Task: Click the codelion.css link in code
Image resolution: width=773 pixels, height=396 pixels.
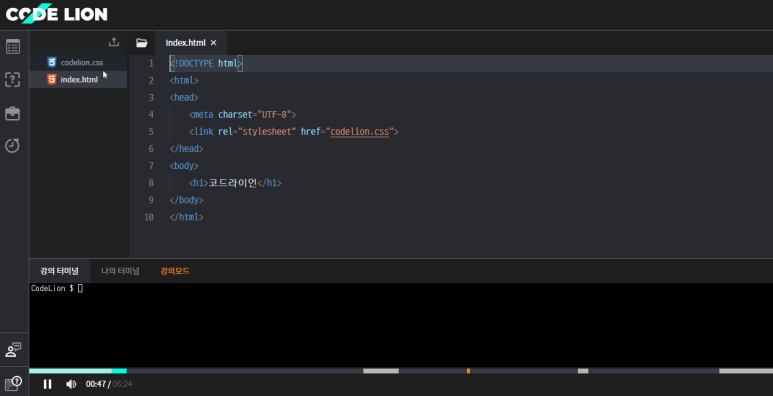Action: coord(360,132)
